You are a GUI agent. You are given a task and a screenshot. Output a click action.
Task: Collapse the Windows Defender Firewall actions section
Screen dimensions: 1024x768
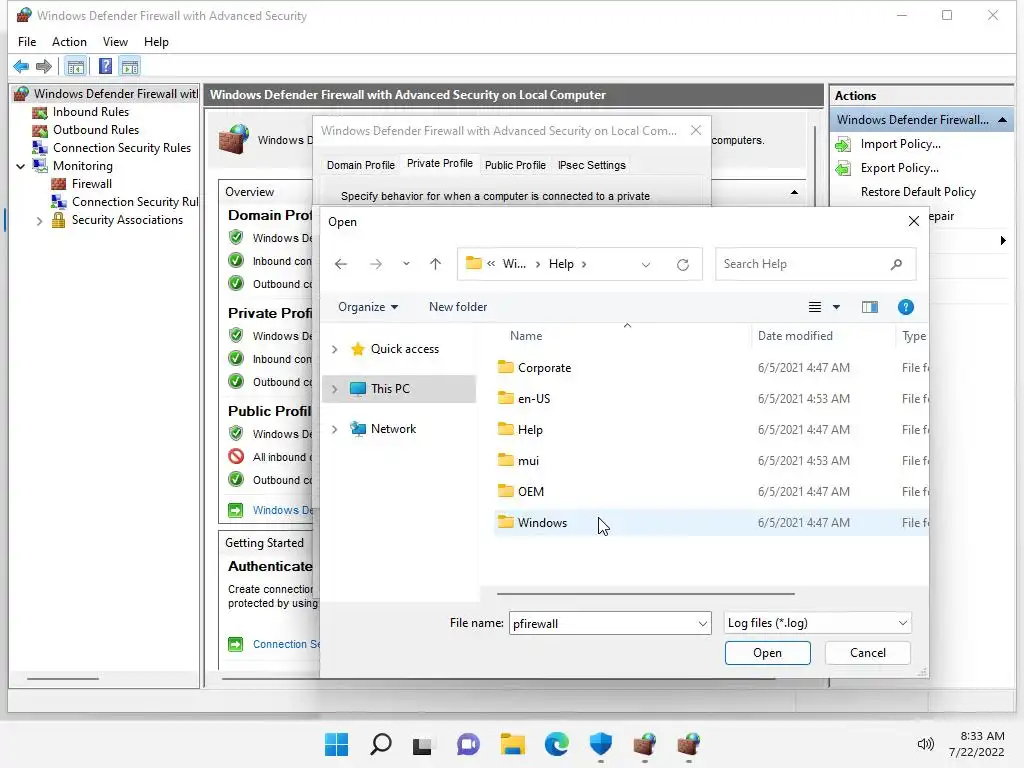(1002, 120)
